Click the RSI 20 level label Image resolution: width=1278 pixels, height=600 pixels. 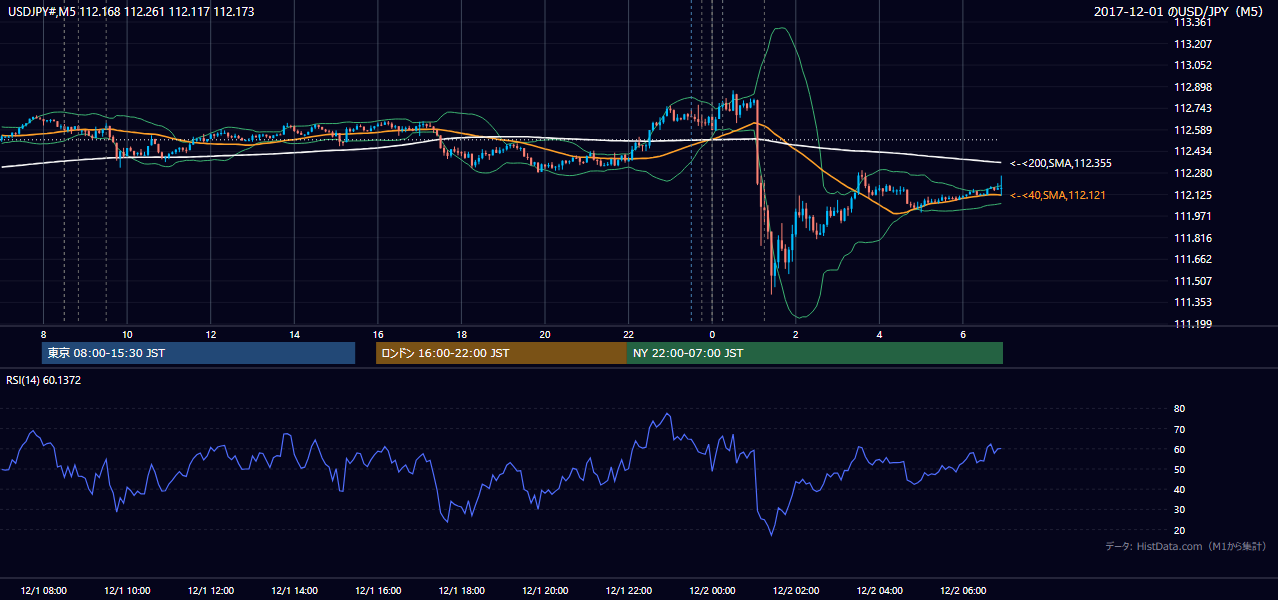coord(1179,530)
